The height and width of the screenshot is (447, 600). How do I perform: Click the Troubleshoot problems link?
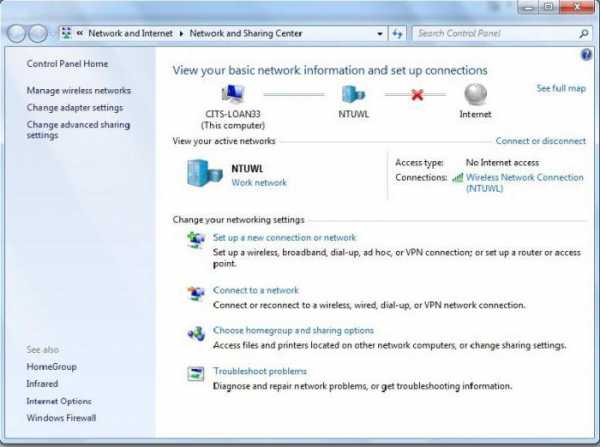point(260,371)
